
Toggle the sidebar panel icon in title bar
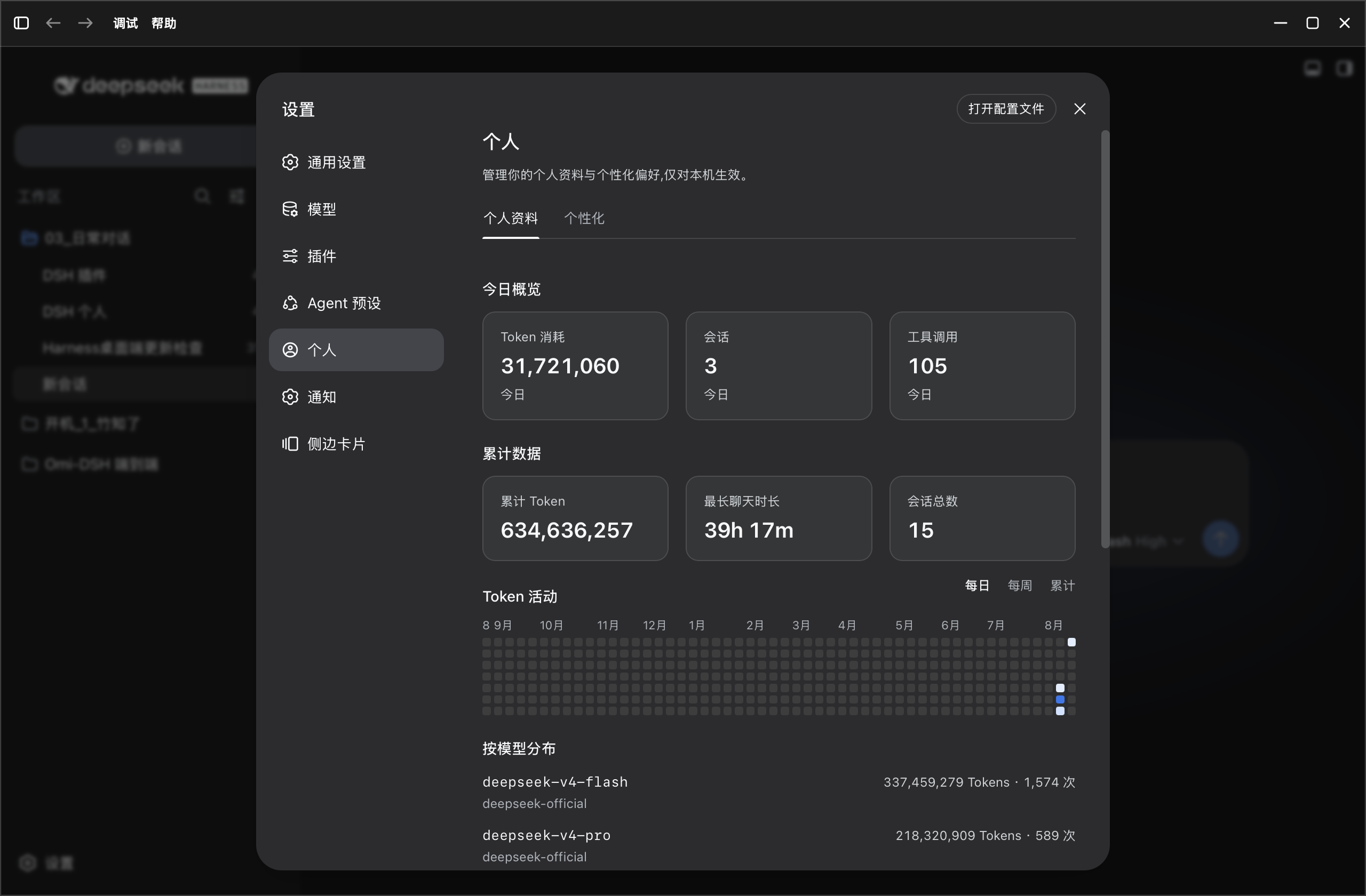(21, 23)
